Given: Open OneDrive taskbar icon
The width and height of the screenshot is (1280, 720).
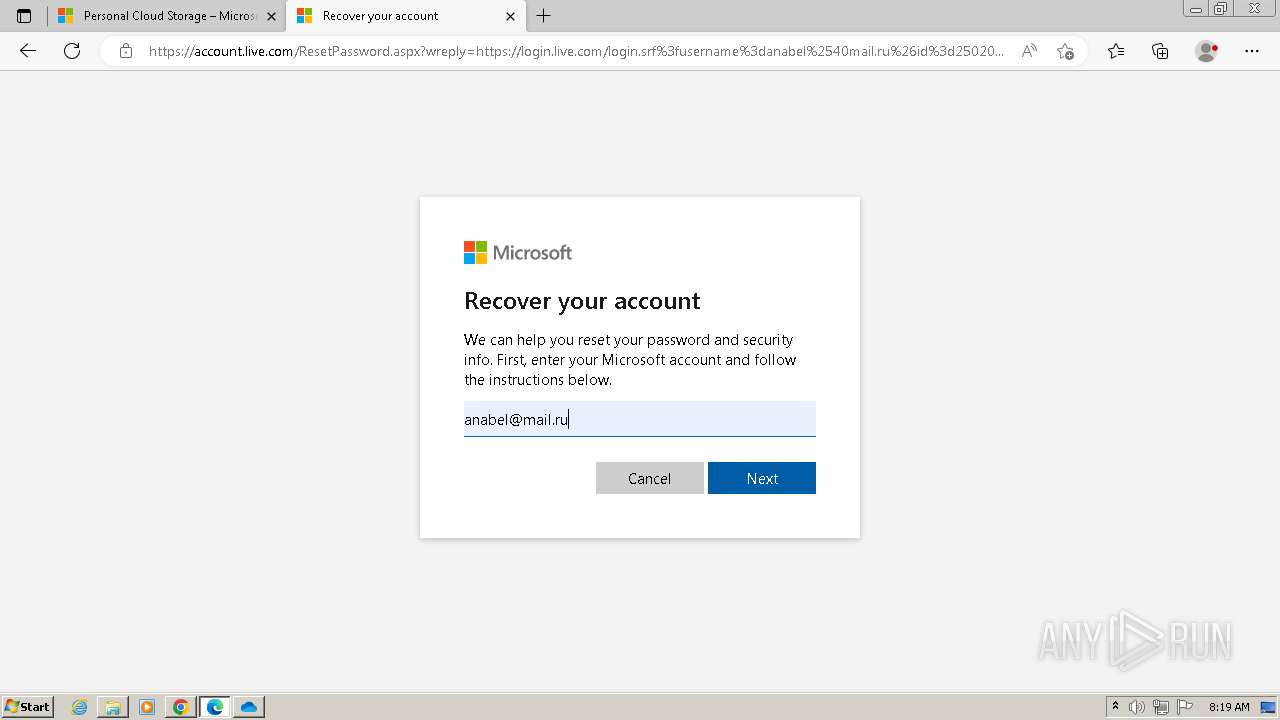Looking at the screenshot, I should click(249, 707).
